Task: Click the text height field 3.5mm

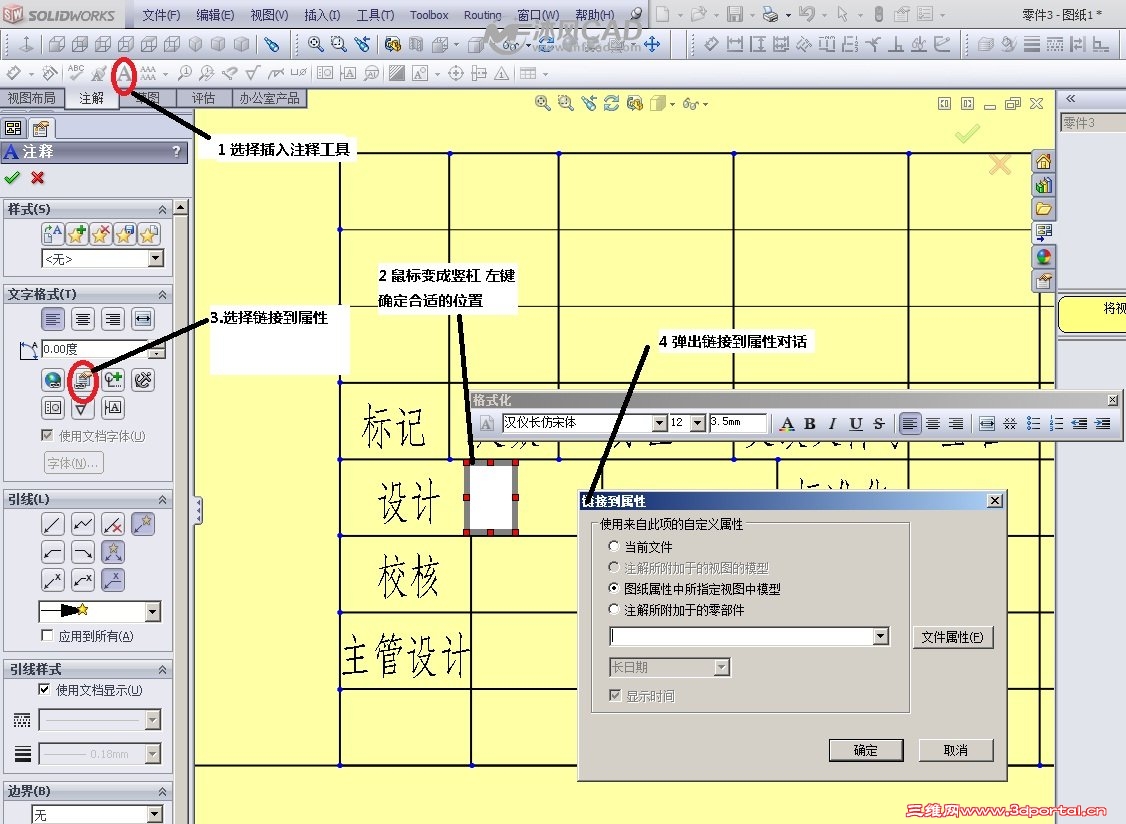Action: coord(737,422)
